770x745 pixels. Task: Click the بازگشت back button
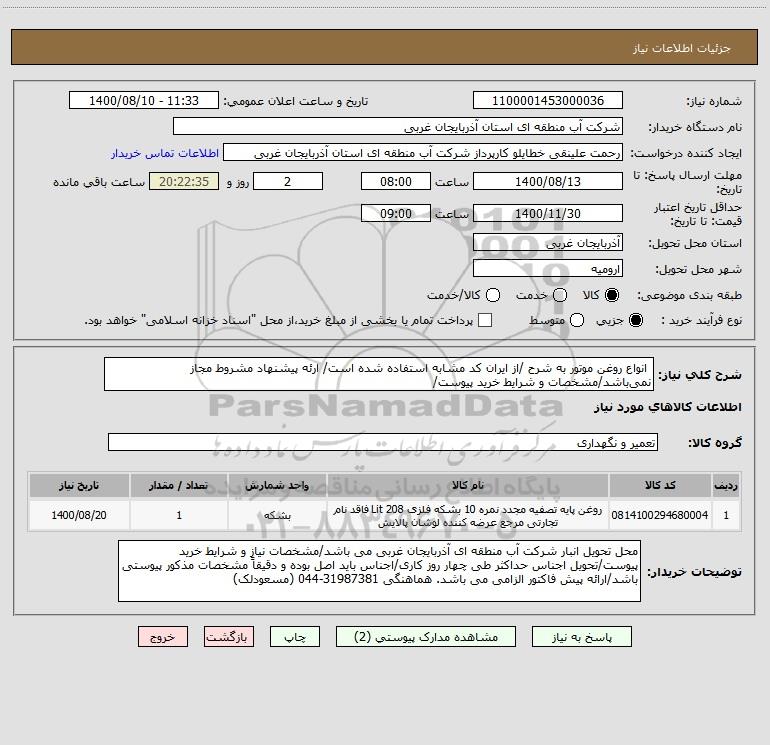(229, 637)
